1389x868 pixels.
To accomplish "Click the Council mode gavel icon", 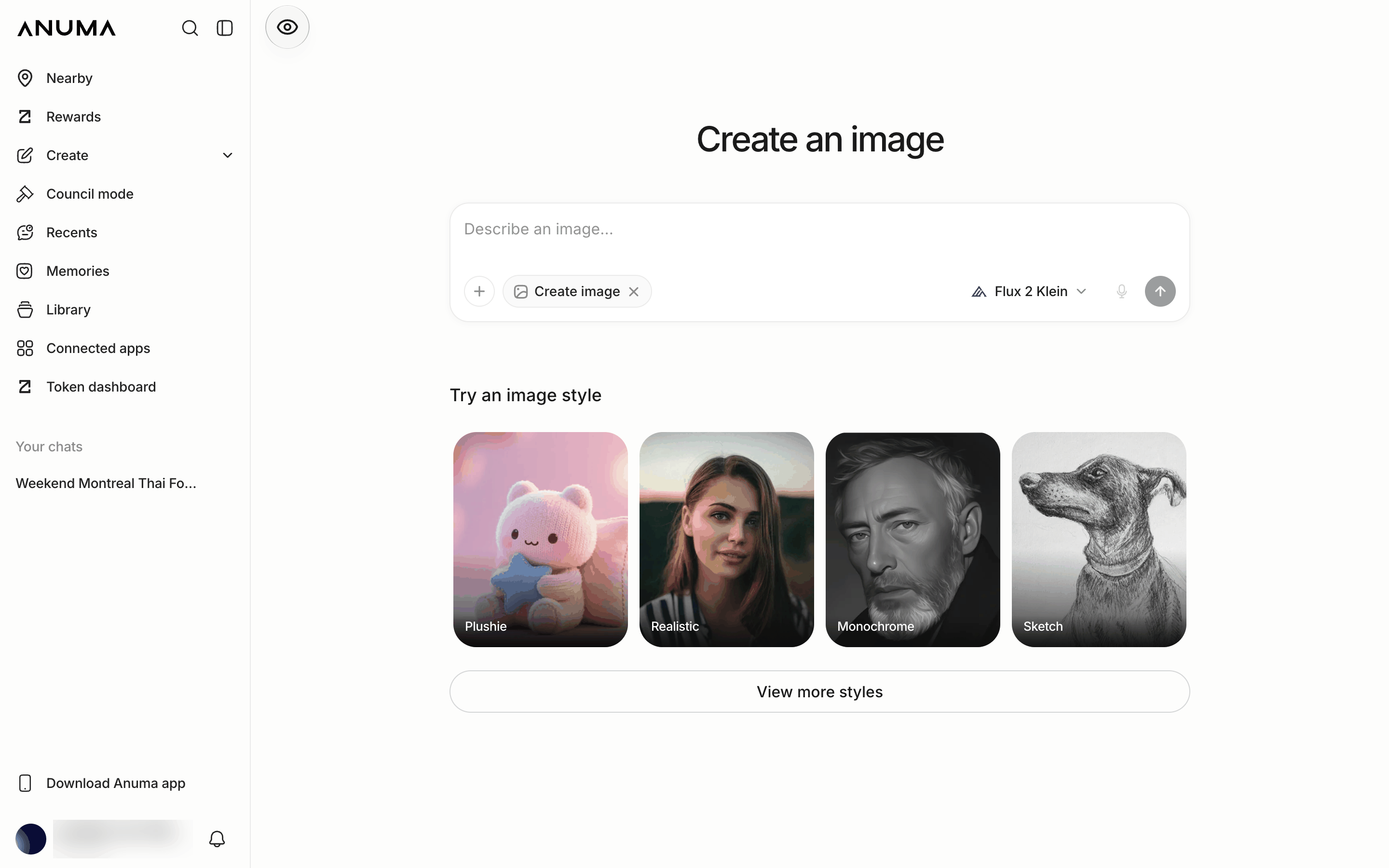I will [25, 194].
